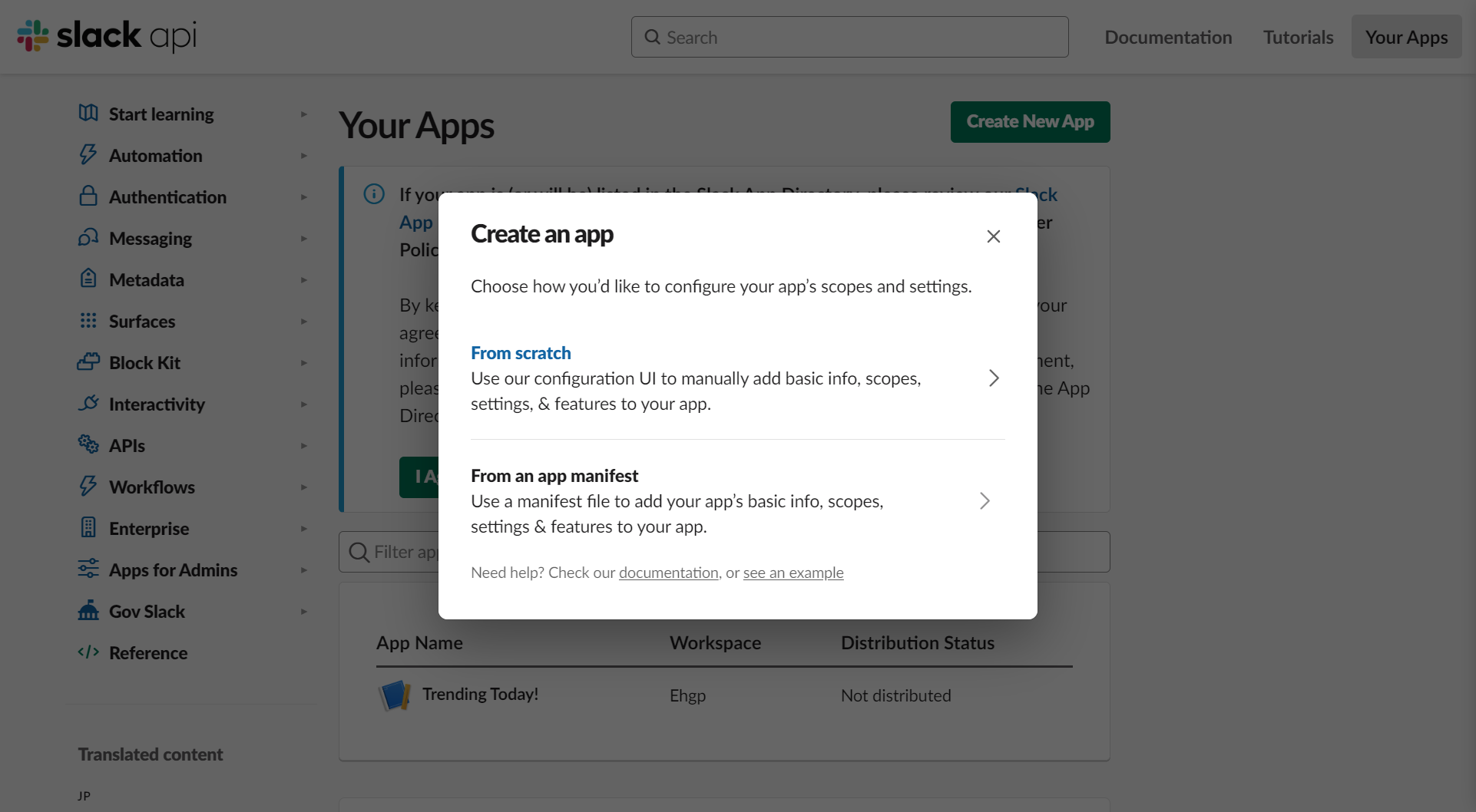Expand the Gov Slack section arrow
Image resolution: width=1476 pixels, height=812 pixels.
(304, 612)
